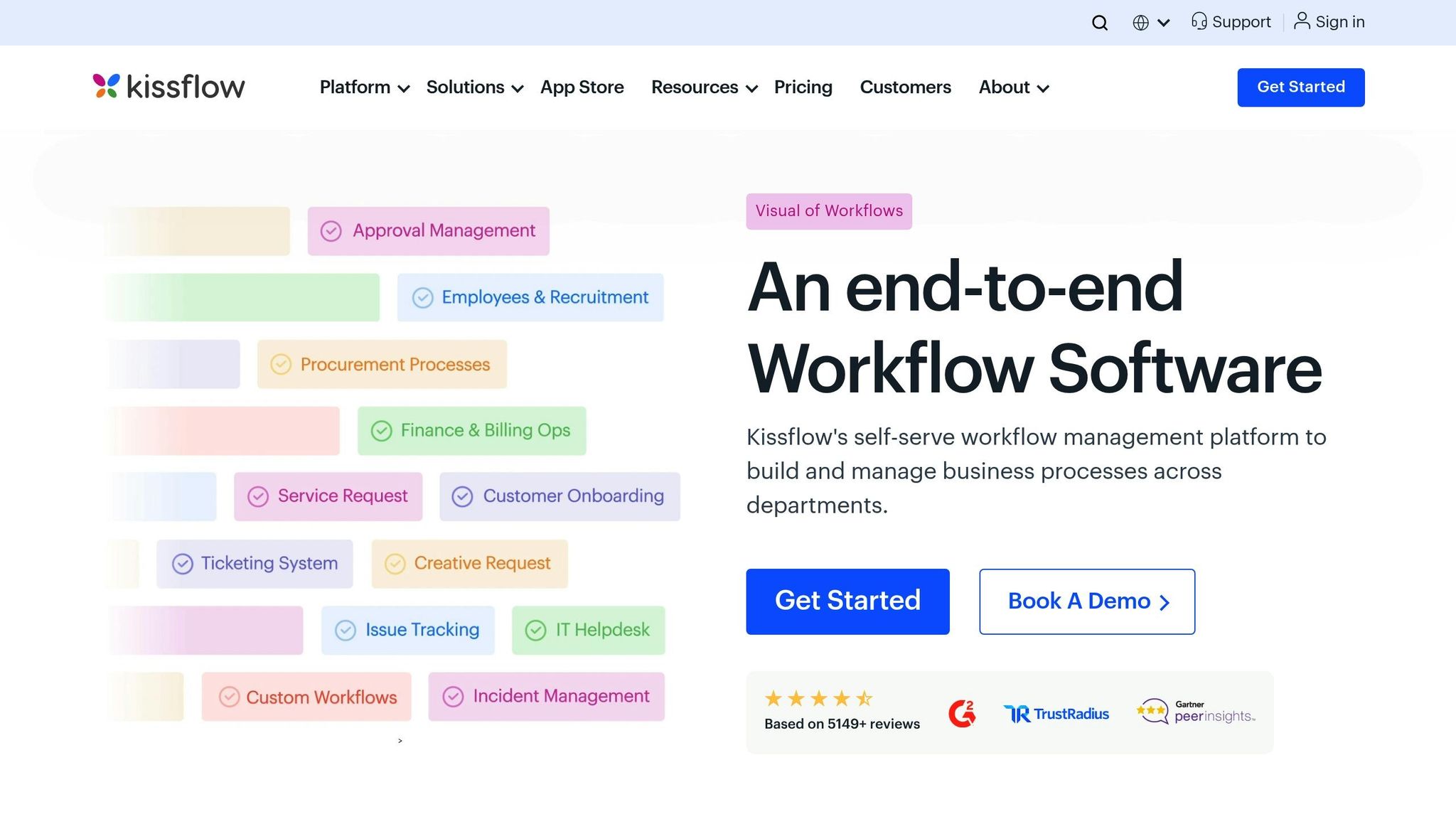Click the Gartner Peer Insights logo

click(1197, 712)
